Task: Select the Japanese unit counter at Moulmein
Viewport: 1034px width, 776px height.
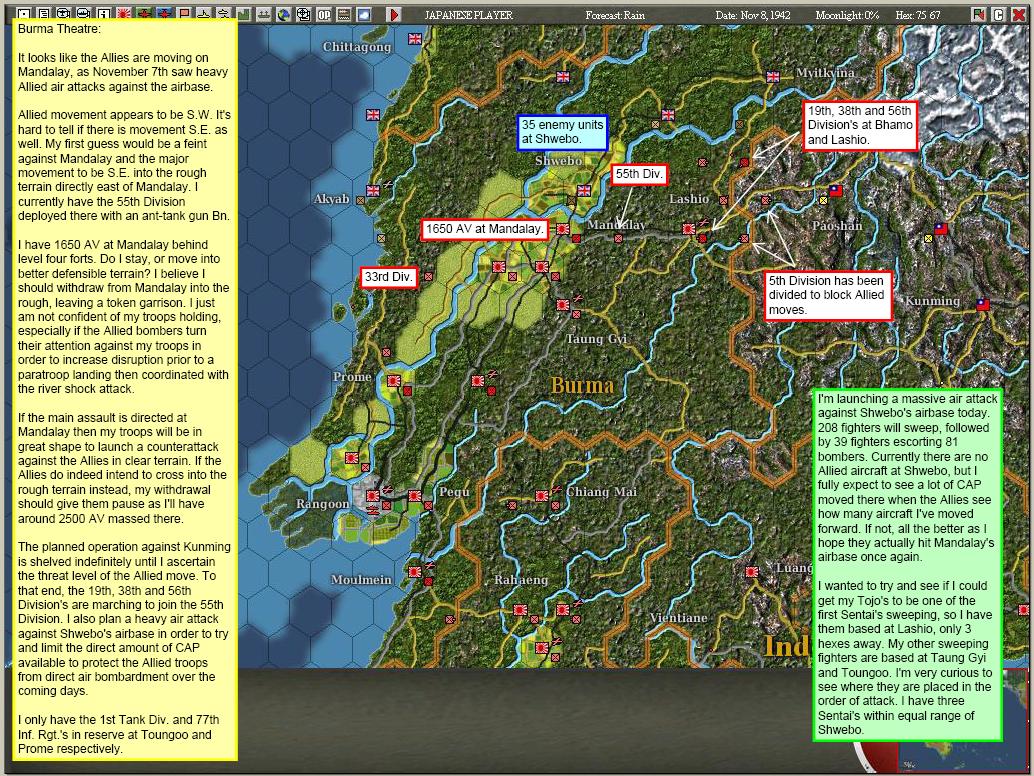Action: point(415,572)
